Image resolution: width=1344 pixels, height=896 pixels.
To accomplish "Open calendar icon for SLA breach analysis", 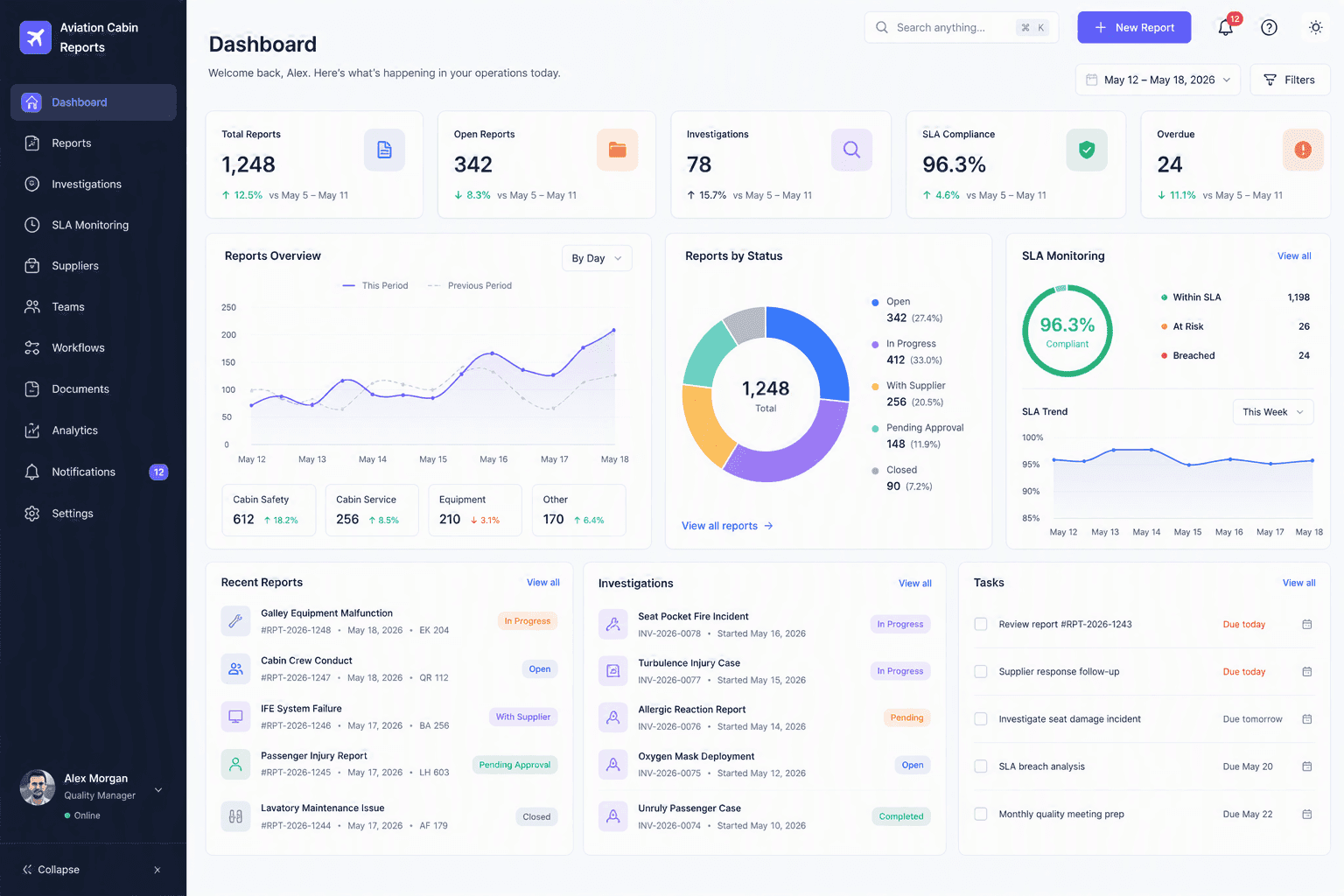I will point(1306,766).
